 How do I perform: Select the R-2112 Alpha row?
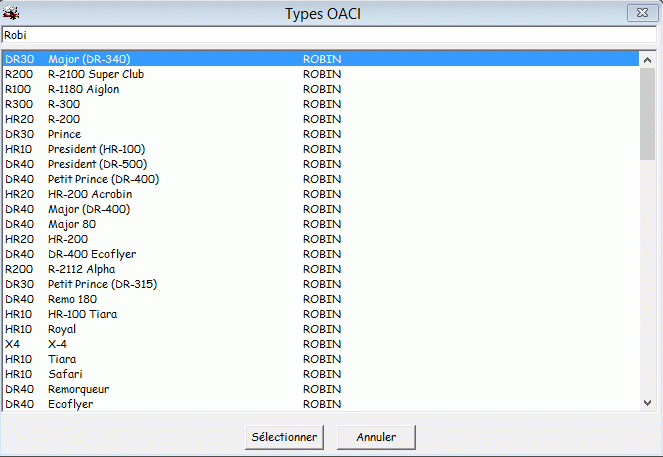pos(321,269)
